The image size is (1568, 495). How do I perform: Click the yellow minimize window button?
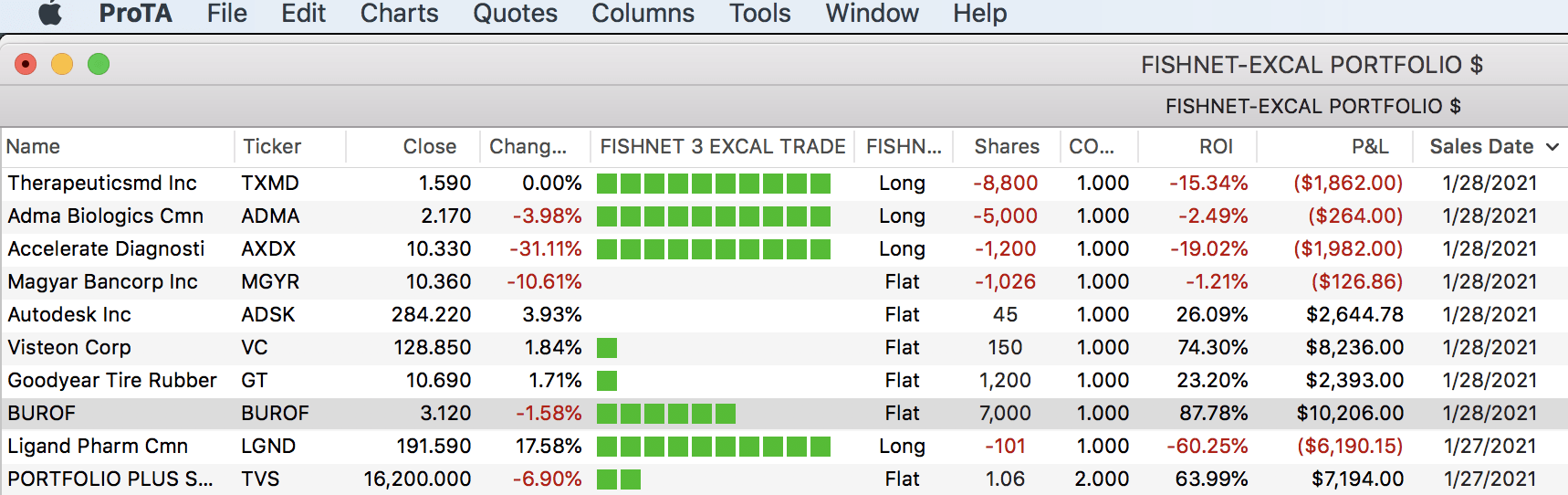tap(62, 64)
